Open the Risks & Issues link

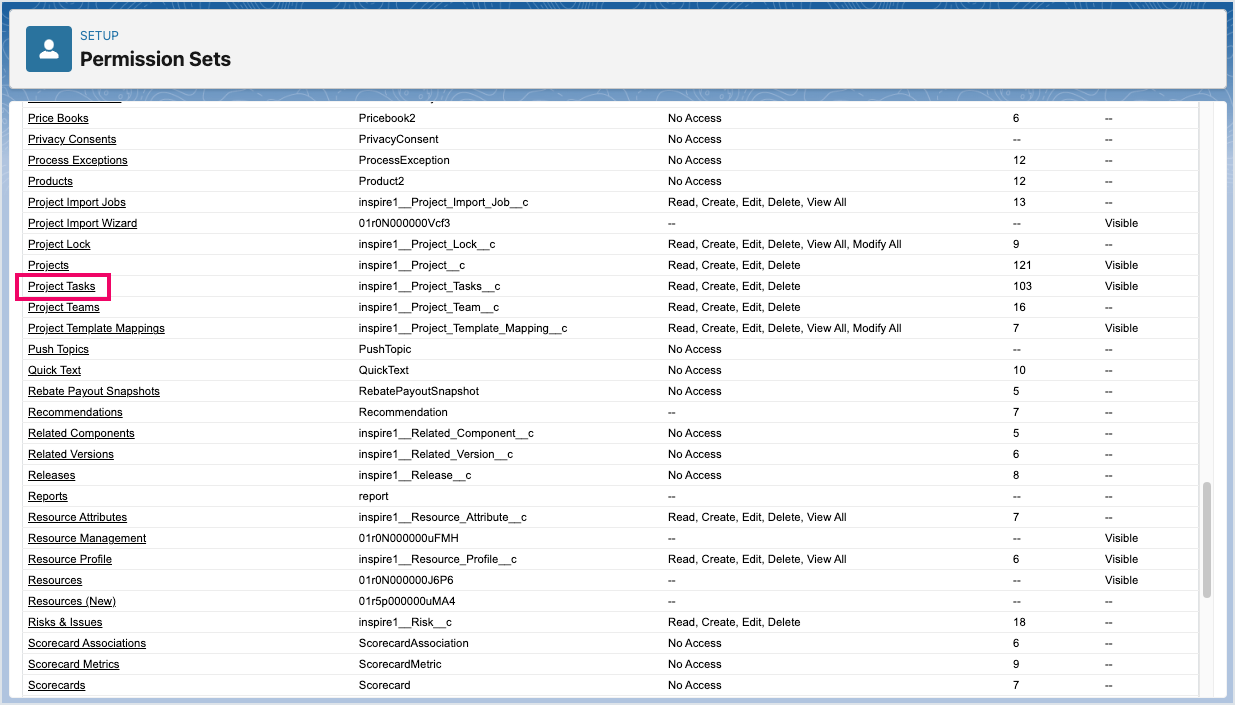[65, 623]
